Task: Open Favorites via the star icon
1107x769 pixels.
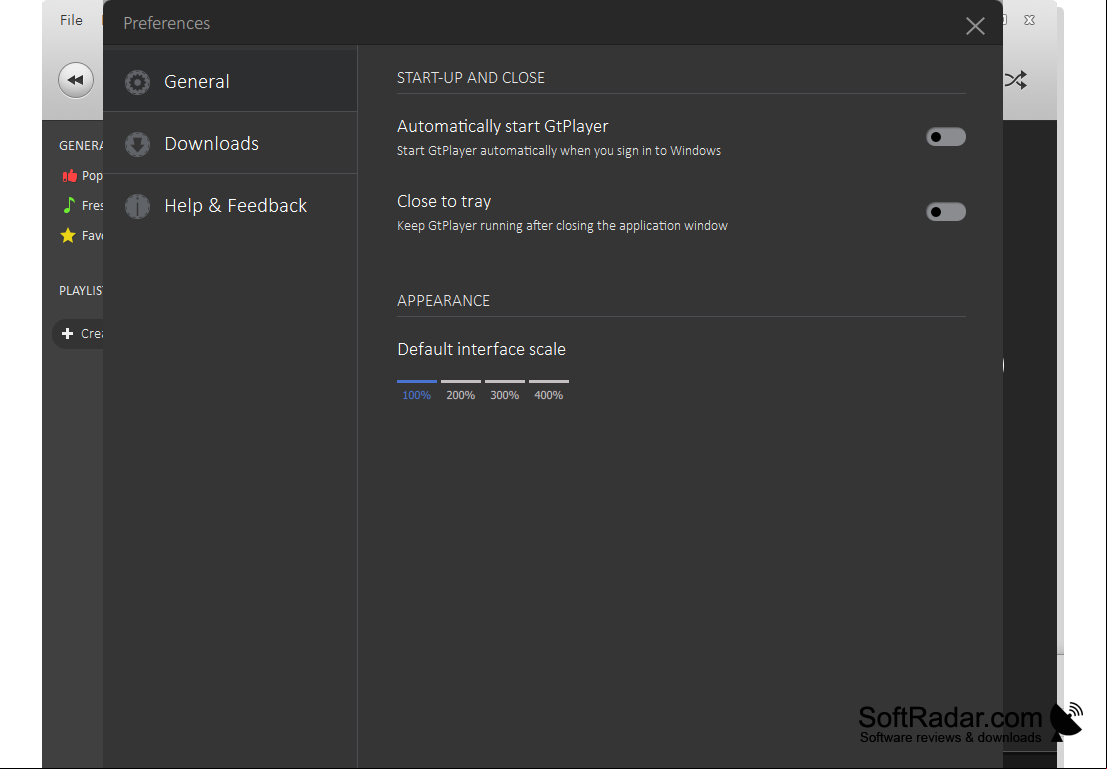Action: click(x=68, y=235)
